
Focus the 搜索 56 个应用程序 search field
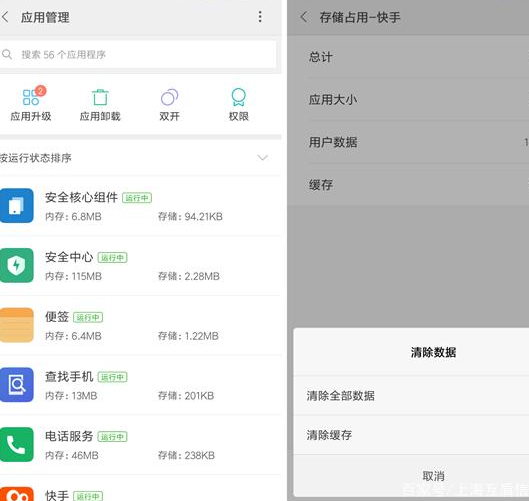[x=138, y=54]
